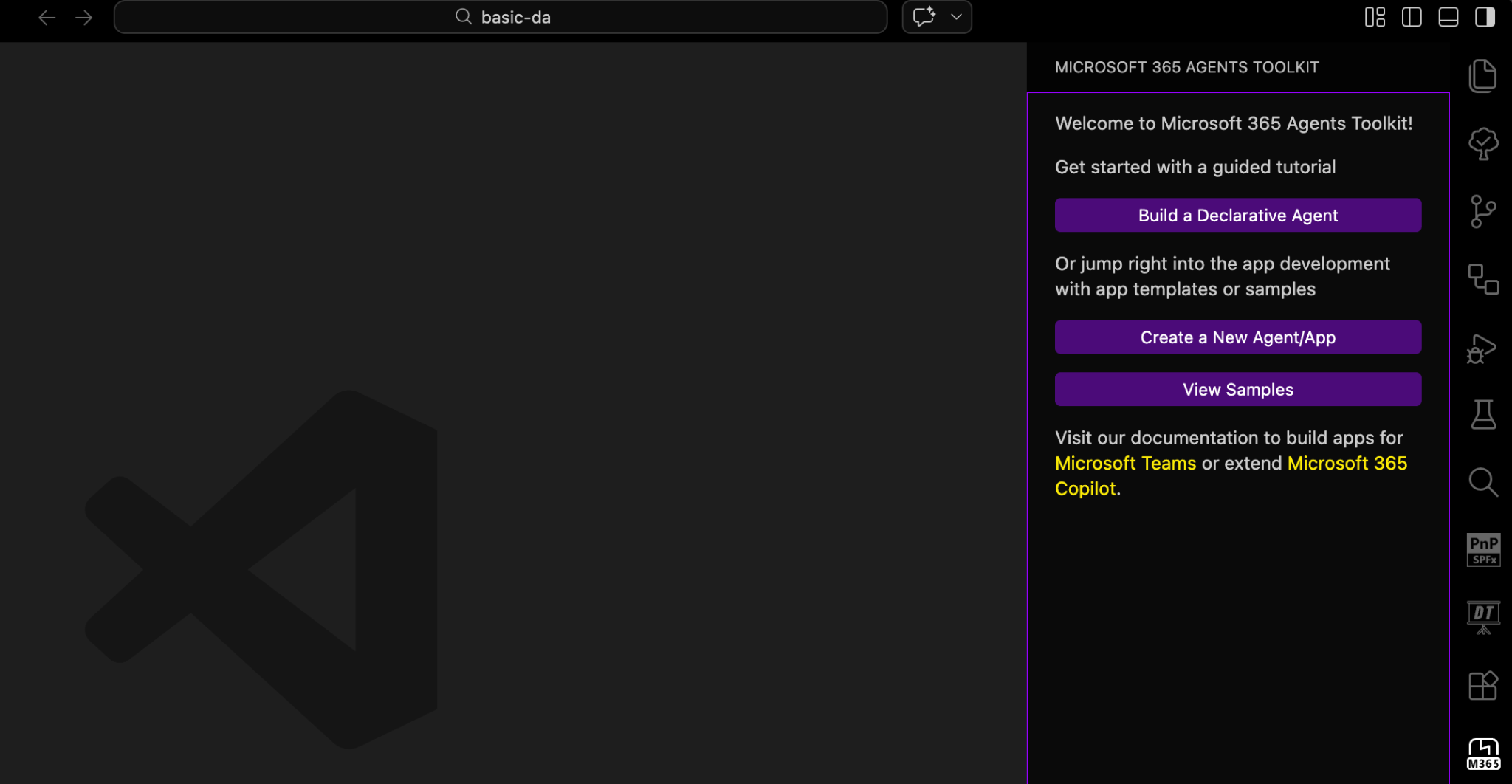
Task: Toggle the primary side bar
Action: 1412,17
